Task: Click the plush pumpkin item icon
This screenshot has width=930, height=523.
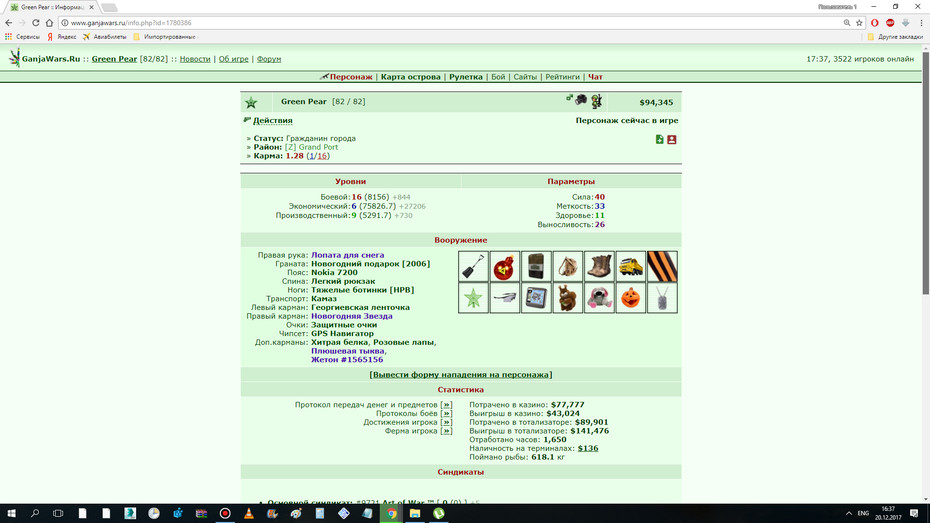Action: click(630, 298)
